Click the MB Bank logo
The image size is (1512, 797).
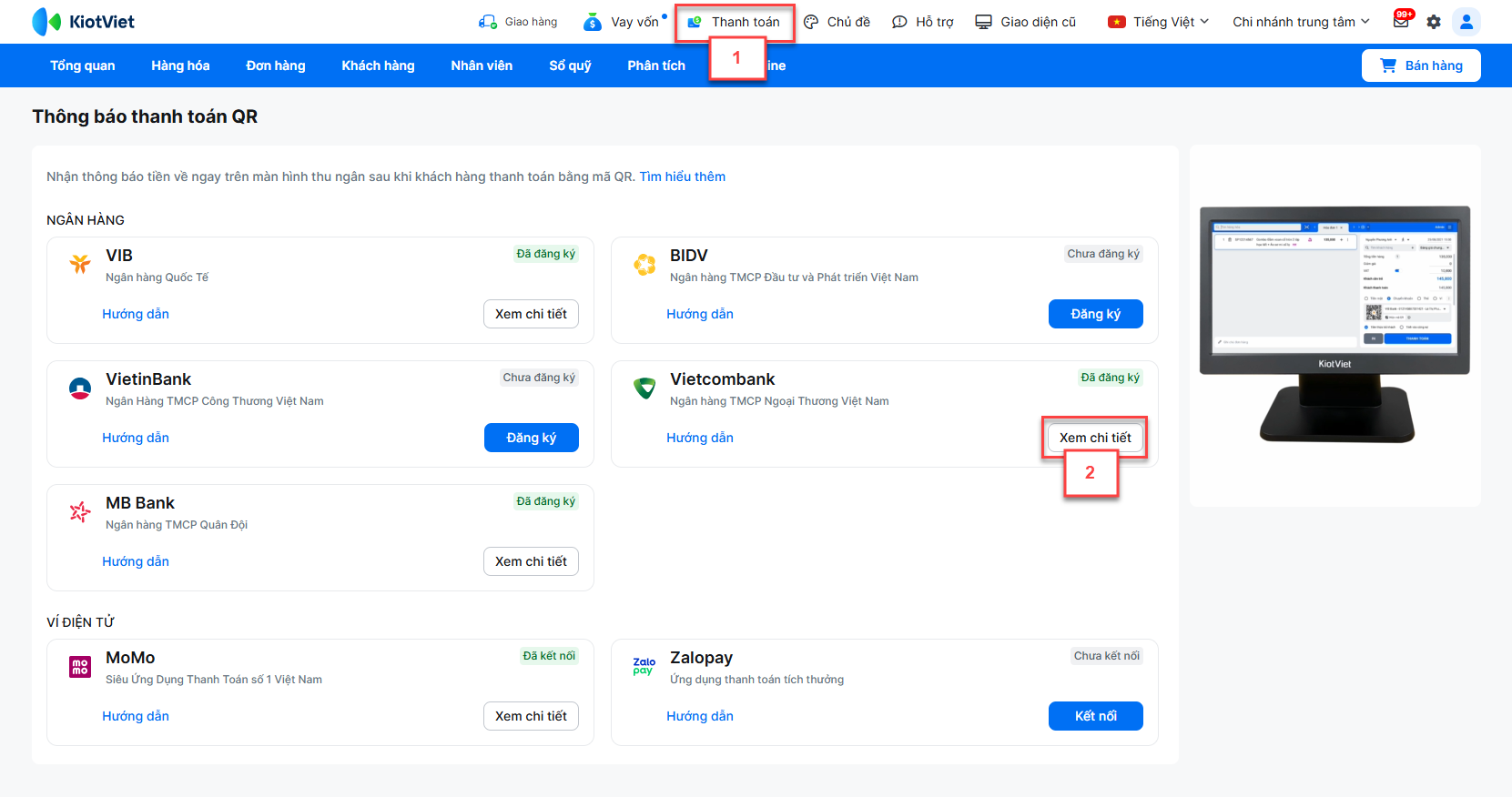click(x=80, y=512)
